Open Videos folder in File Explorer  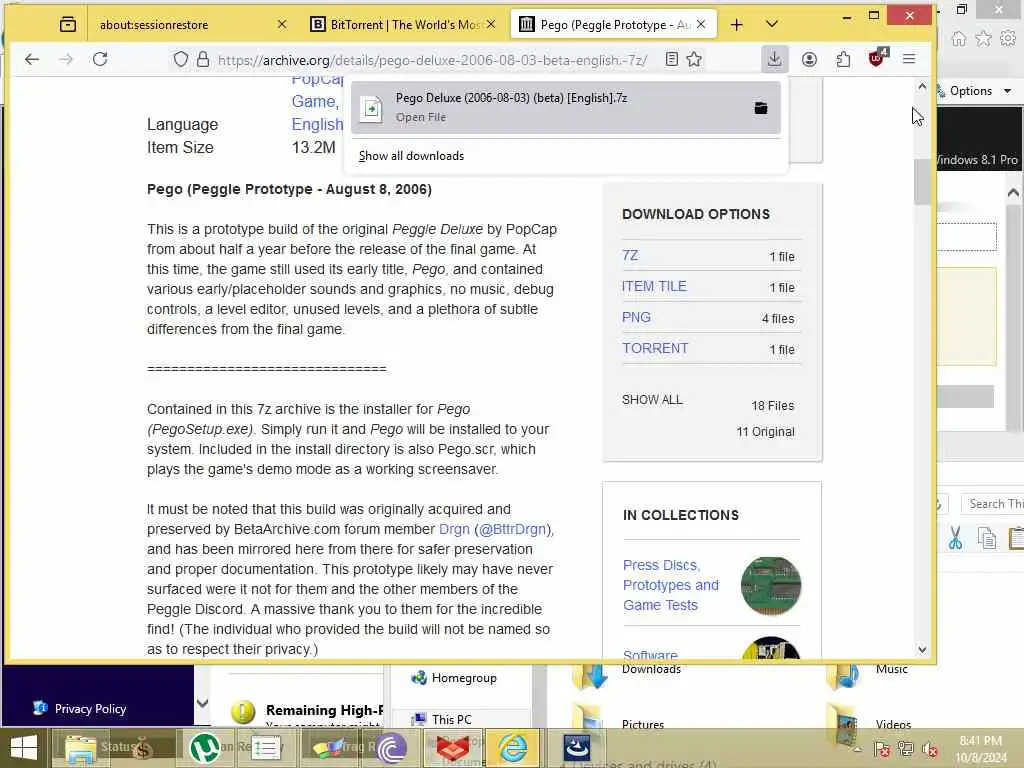(893, 724)
